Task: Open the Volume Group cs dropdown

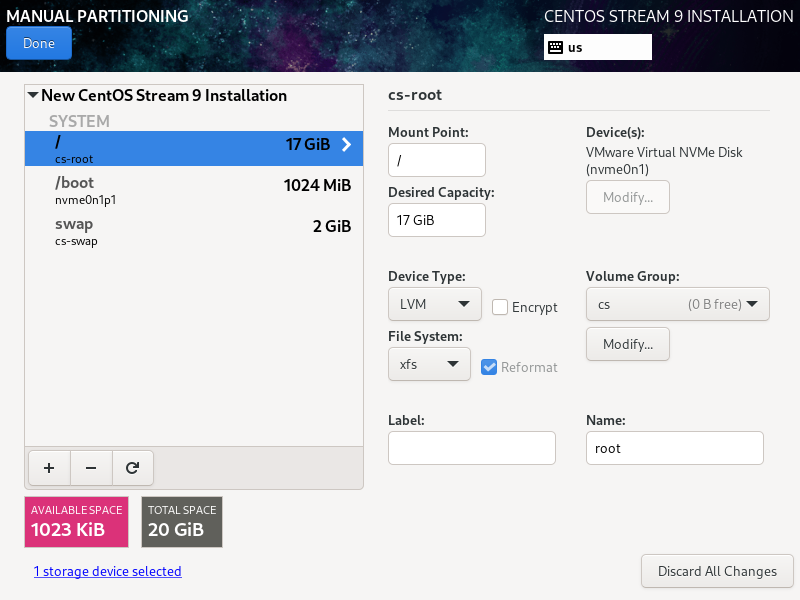Action: tap(678, 304)
